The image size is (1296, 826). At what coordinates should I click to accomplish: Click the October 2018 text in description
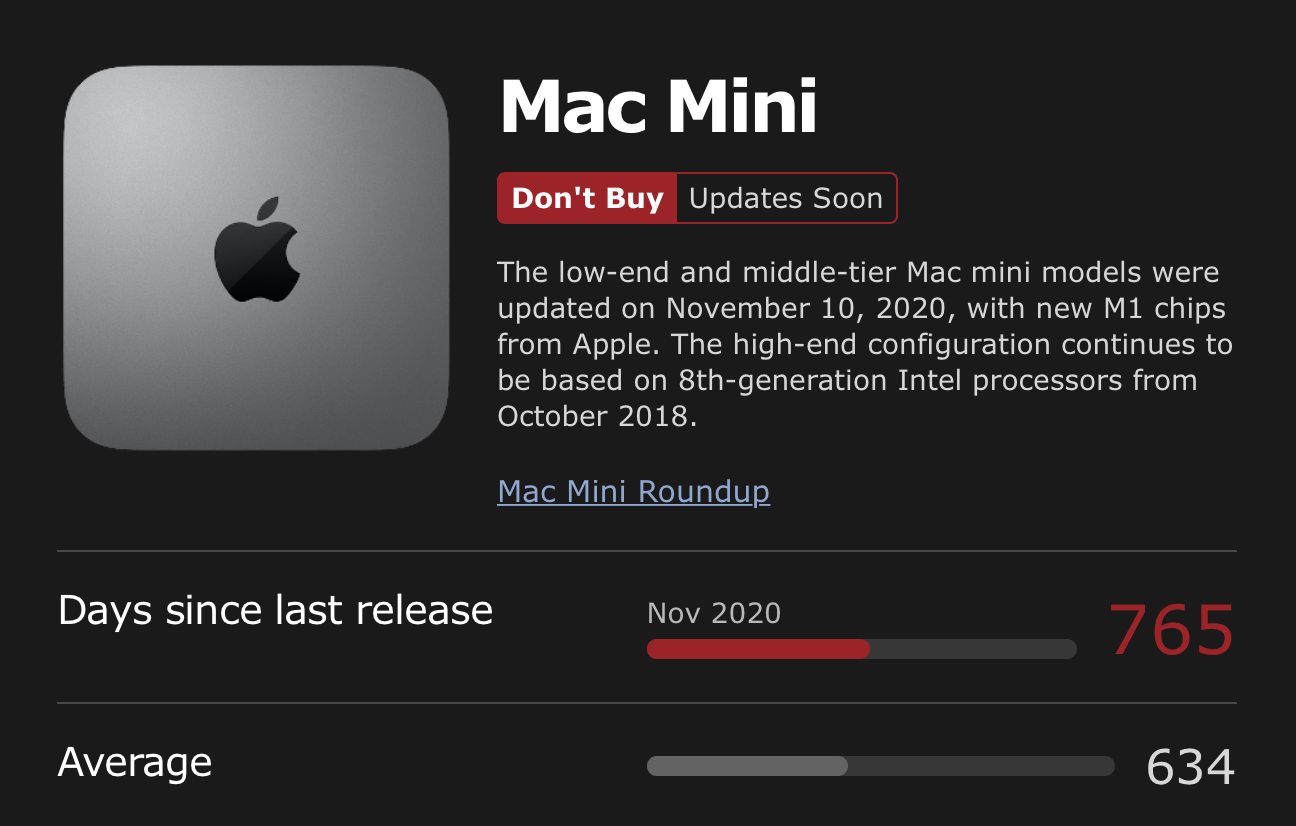coord(594,416)
